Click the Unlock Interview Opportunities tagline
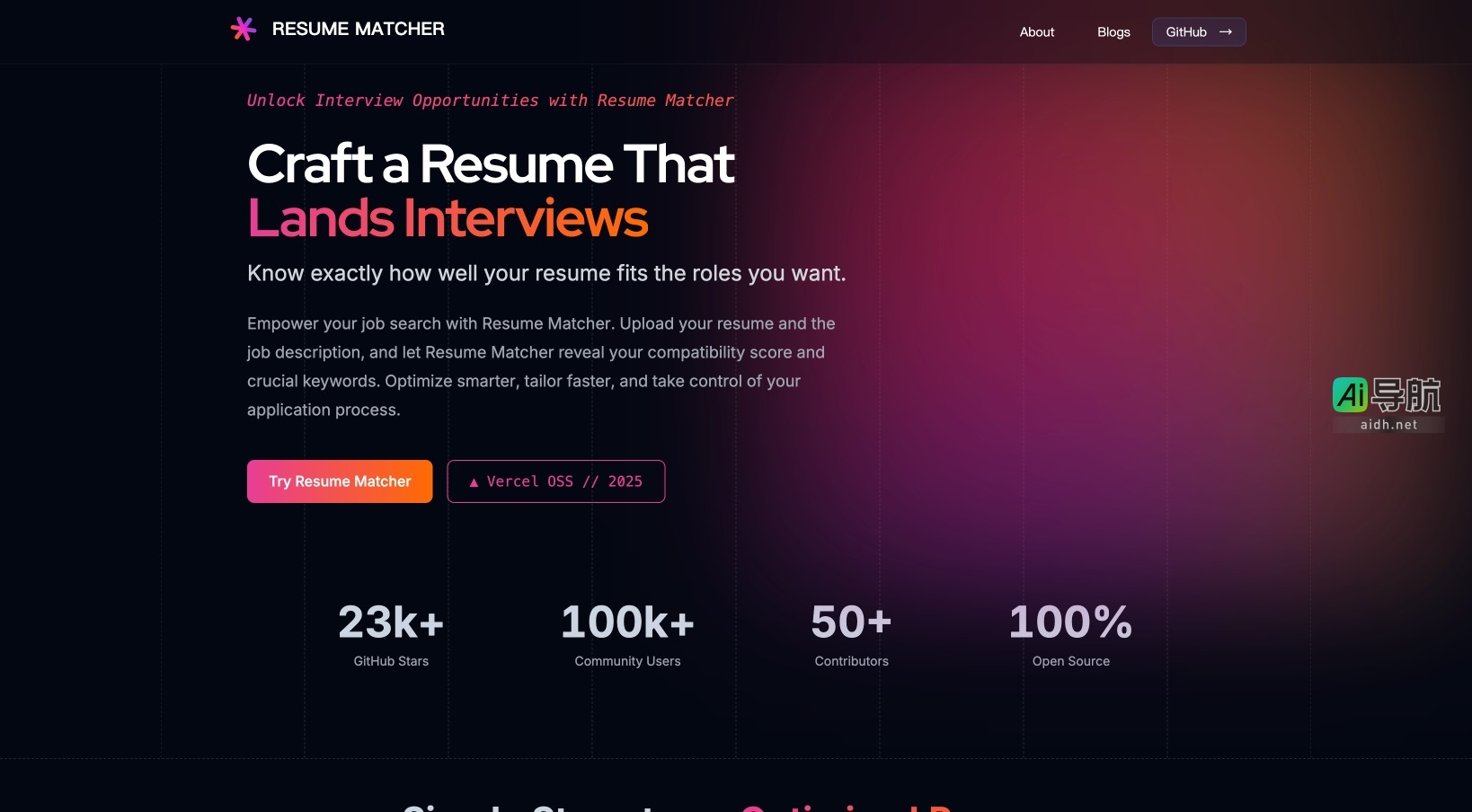The height and width of the screenshot is (812, 1472). coord(490,101)
